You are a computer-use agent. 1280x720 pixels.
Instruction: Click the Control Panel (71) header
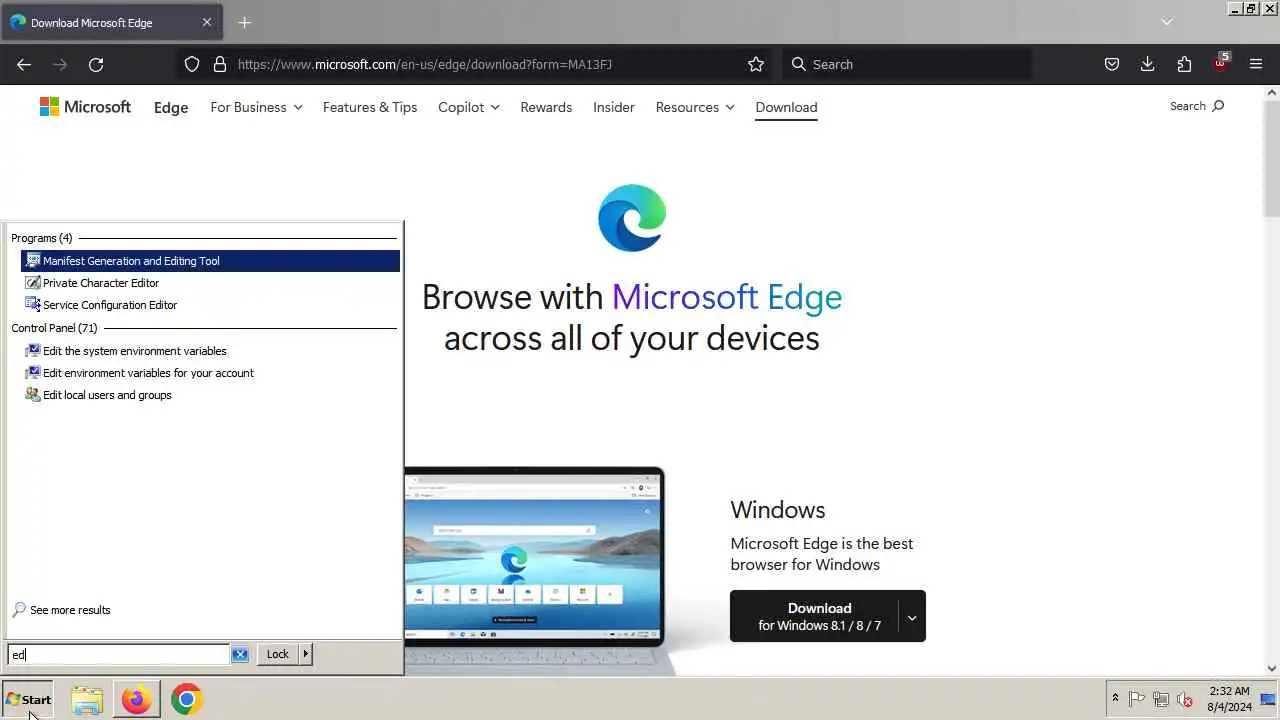[54, 328]
